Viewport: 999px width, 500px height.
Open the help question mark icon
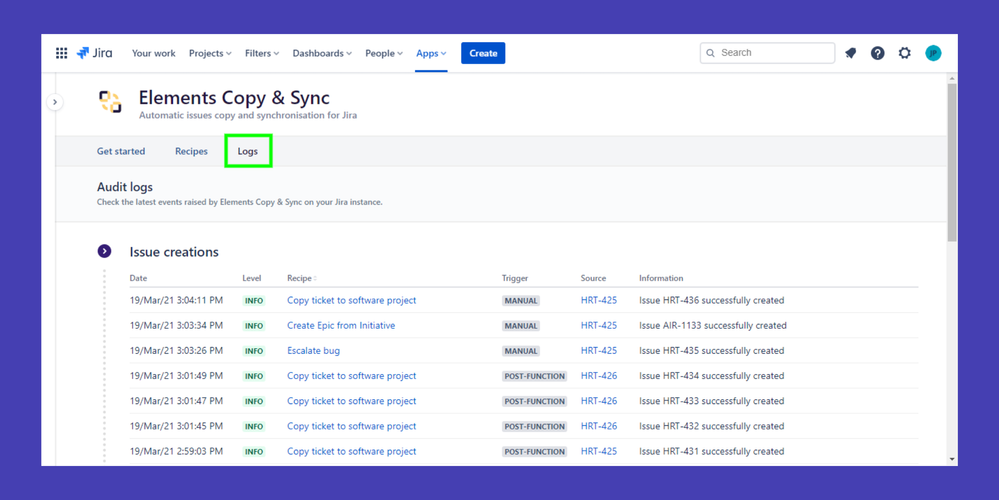point(878,53)
